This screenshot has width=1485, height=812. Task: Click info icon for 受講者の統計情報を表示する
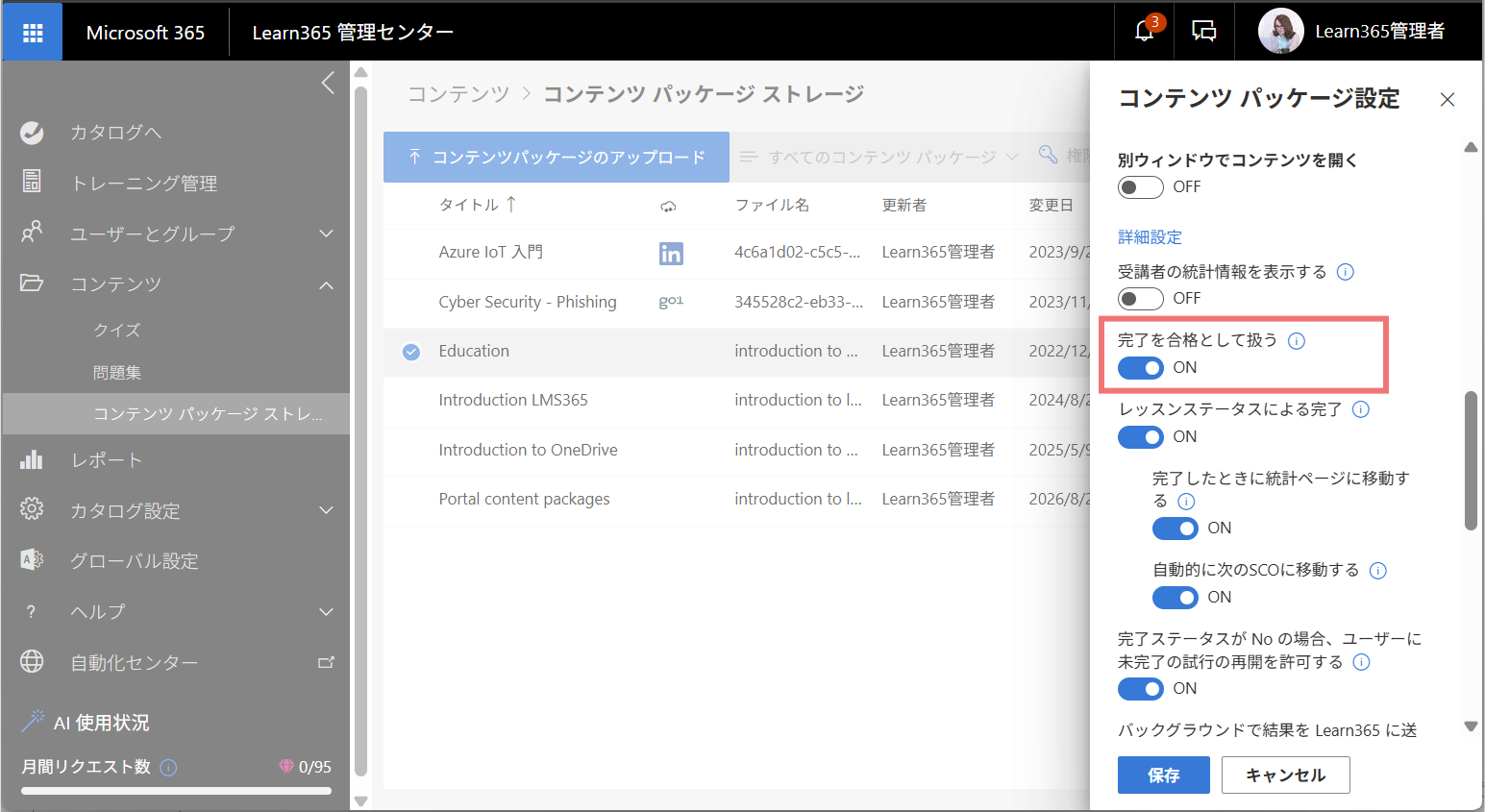point(1346,272)
